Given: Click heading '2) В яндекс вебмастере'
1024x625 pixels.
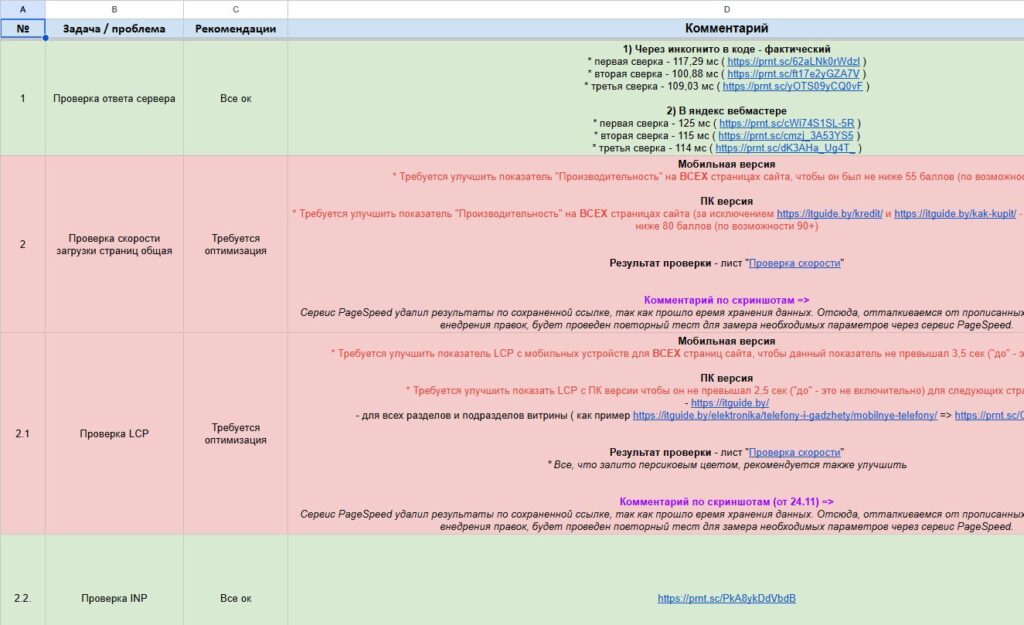Looking at the screenshot, I should (x=726, y=111).
